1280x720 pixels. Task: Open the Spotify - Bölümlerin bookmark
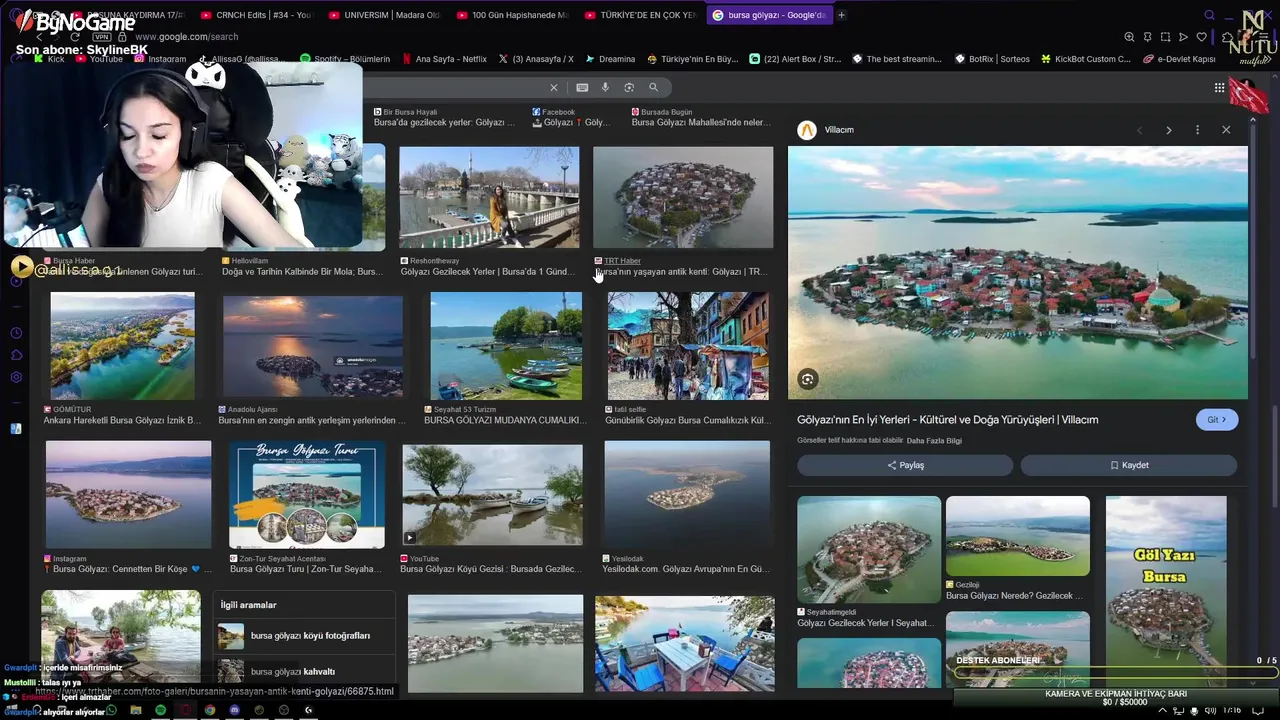pos(345,59)
